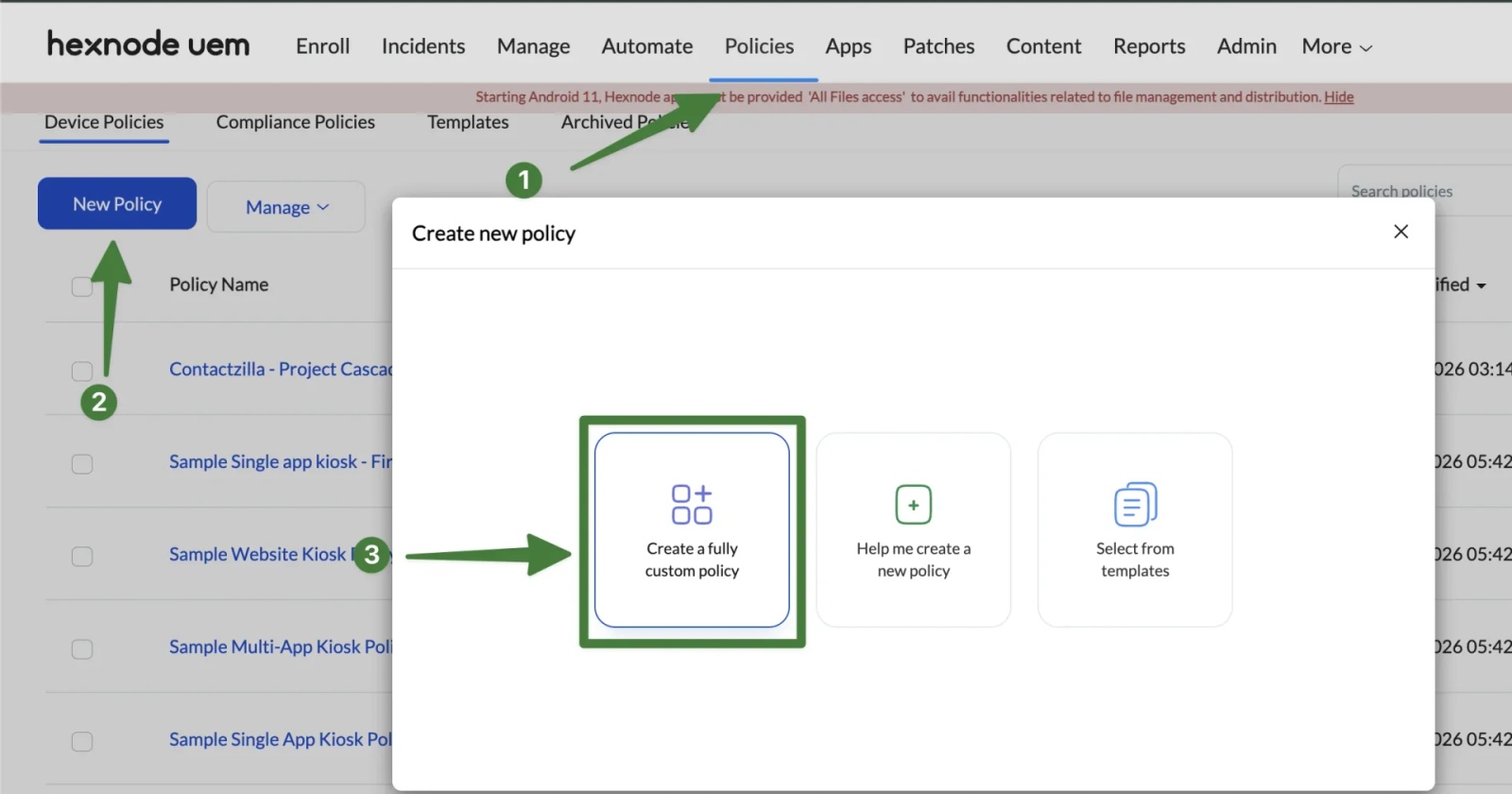Screen dimensions: 1512x794
Task: Choose Create a fully custom policy card
Action: (x=692, y=530)
